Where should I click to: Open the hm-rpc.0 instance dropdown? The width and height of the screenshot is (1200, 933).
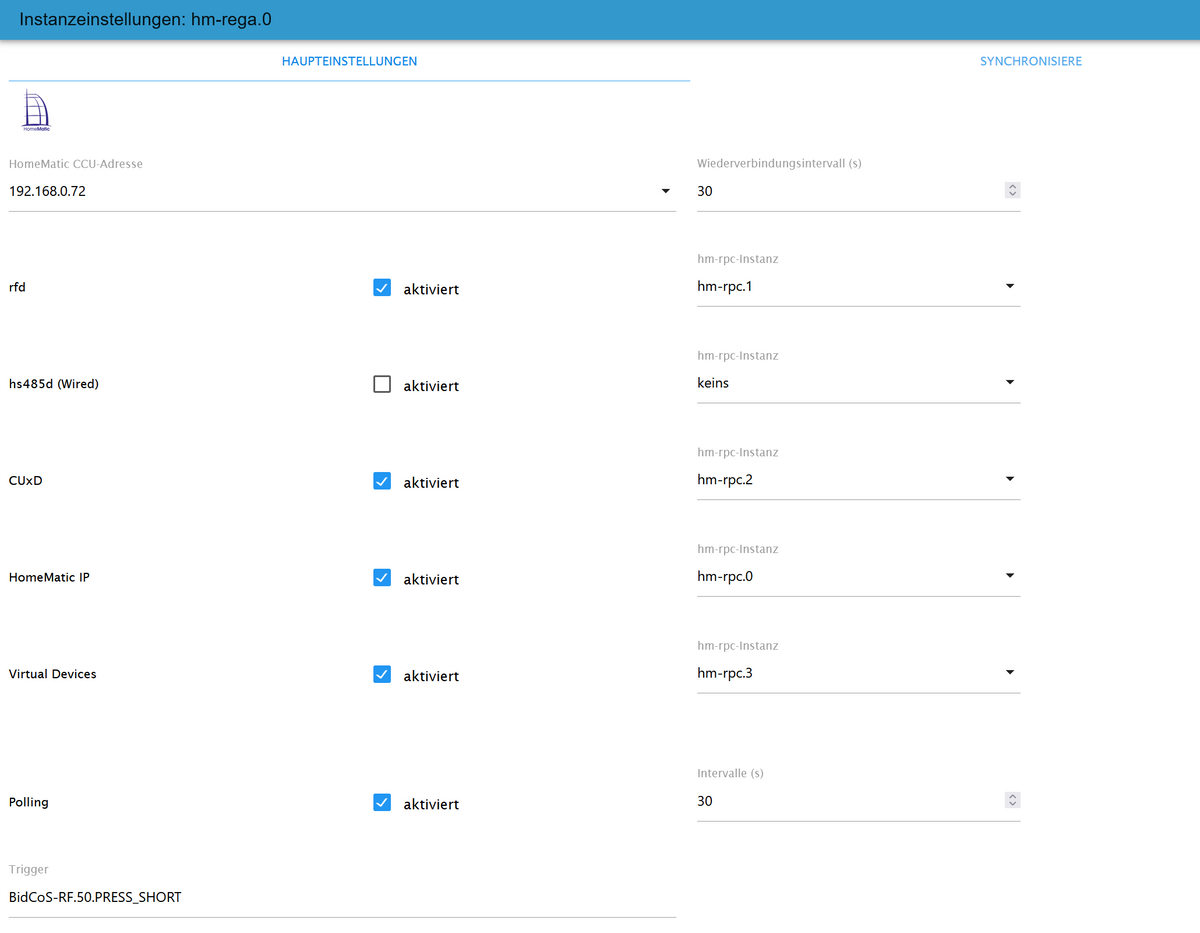(858, 576)
